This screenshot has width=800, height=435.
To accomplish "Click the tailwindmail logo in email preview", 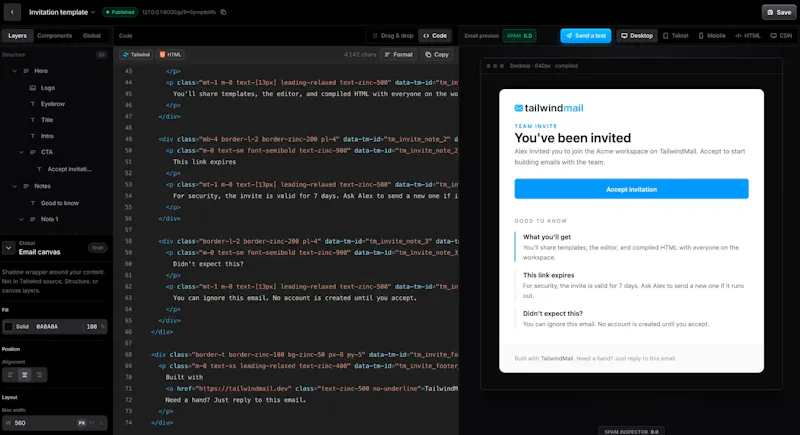I will pos(548,108).
